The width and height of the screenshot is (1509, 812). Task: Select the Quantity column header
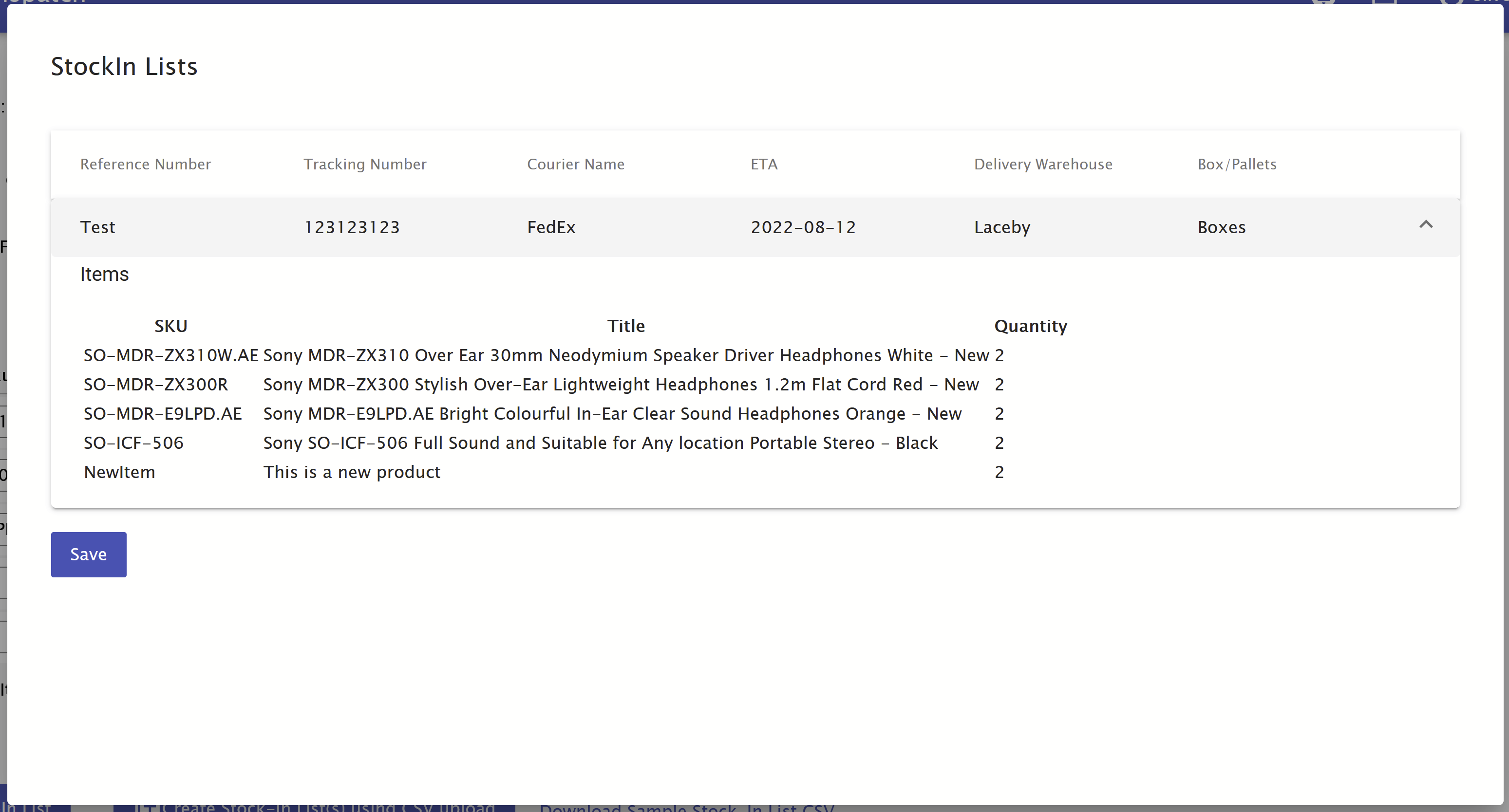tap(1031, 326)
